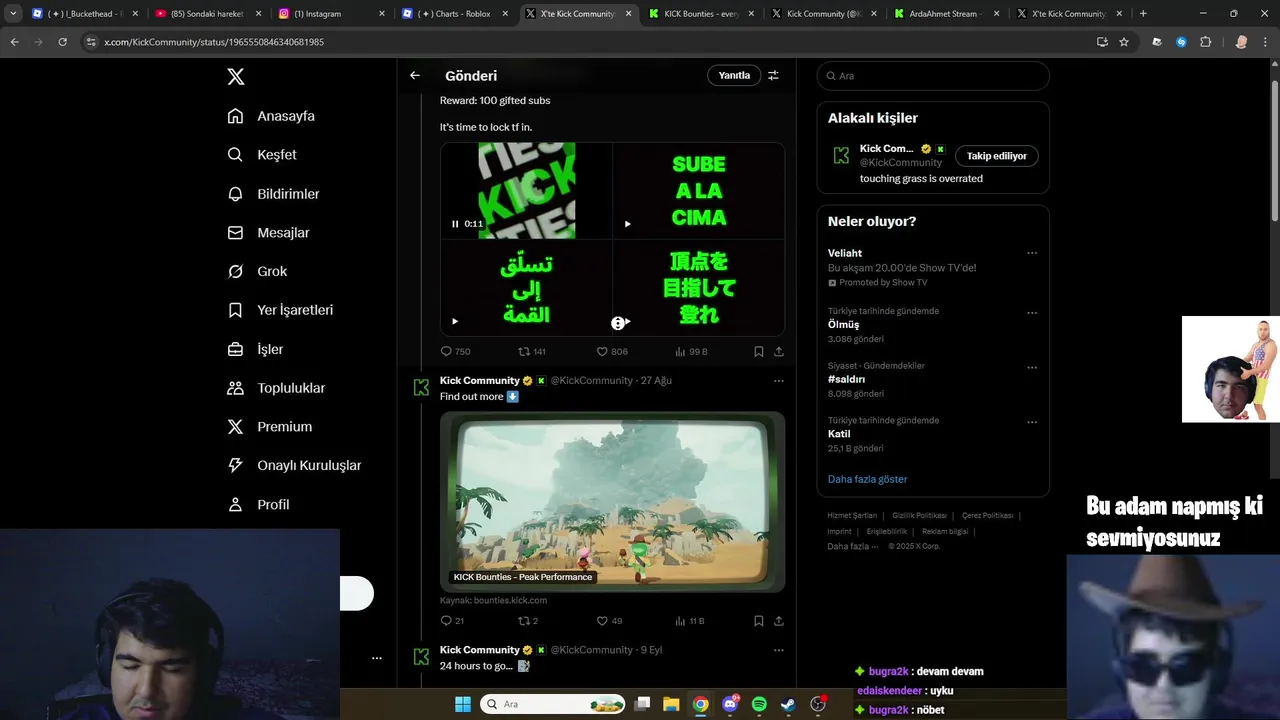
Task: Open more options for Katil trend
Action: (x=1032, y=422)
